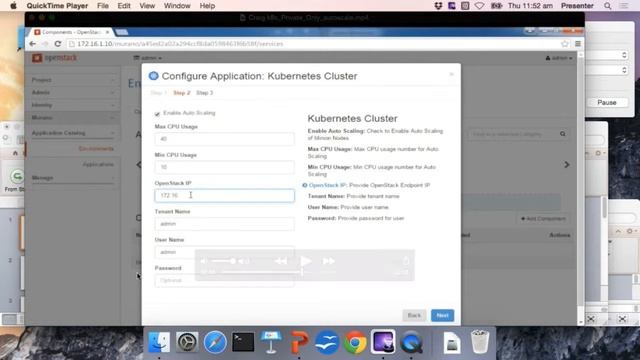640x360 pixels.
Task: Open the admin user dropdown at top right
Action: [559, 58]
